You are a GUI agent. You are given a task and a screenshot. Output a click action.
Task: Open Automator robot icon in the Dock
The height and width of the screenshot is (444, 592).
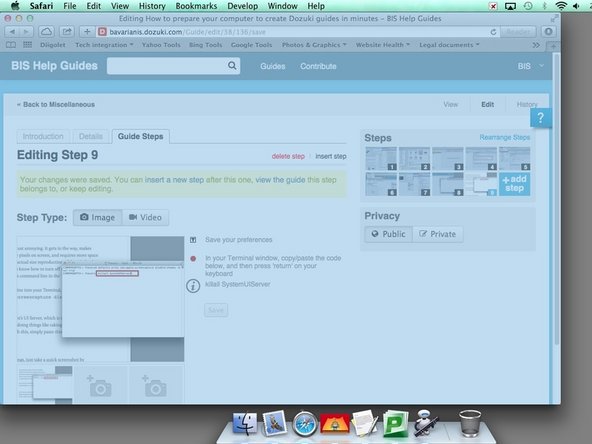point(426,423)
